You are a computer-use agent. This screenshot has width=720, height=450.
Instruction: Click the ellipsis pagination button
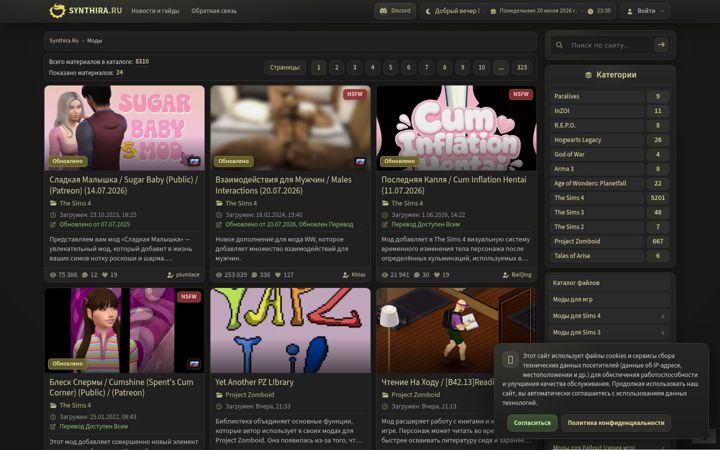(501, 68)
